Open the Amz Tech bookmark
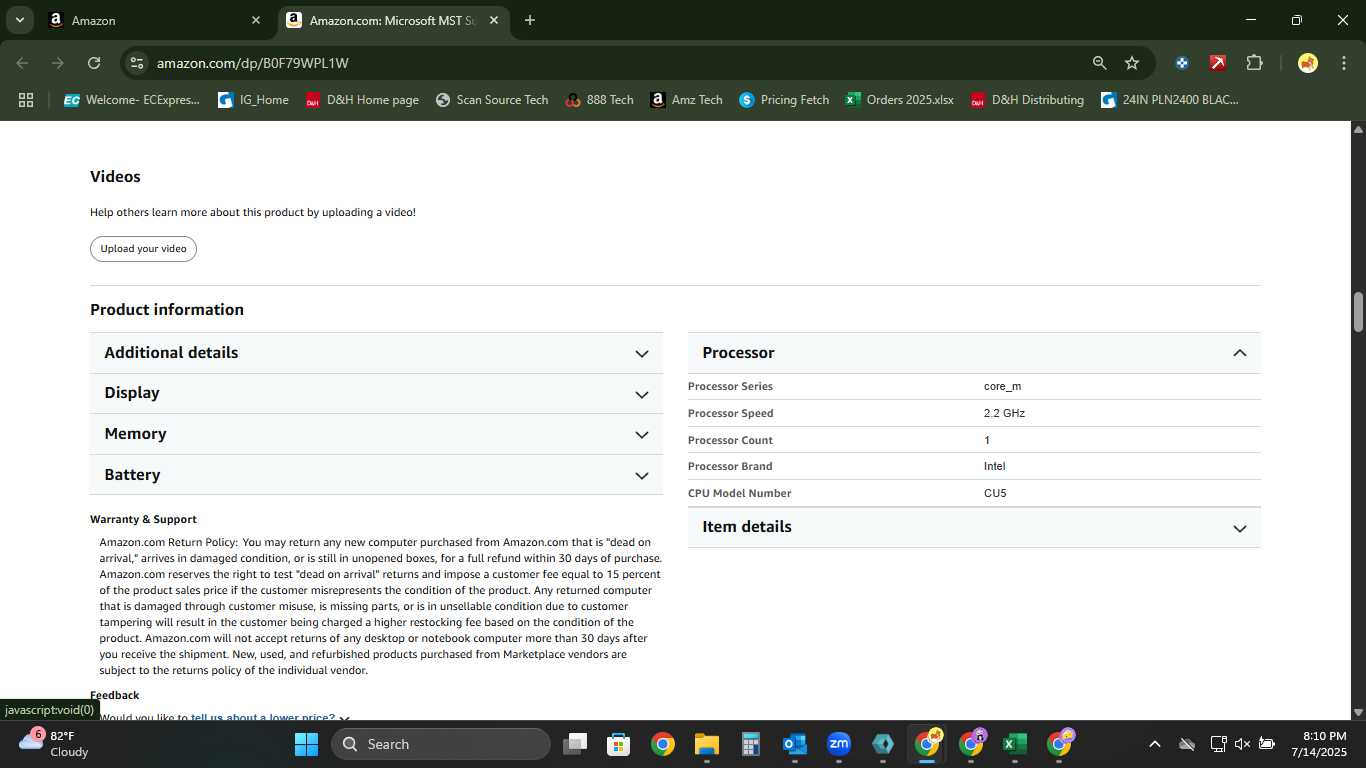 [686, 100]
